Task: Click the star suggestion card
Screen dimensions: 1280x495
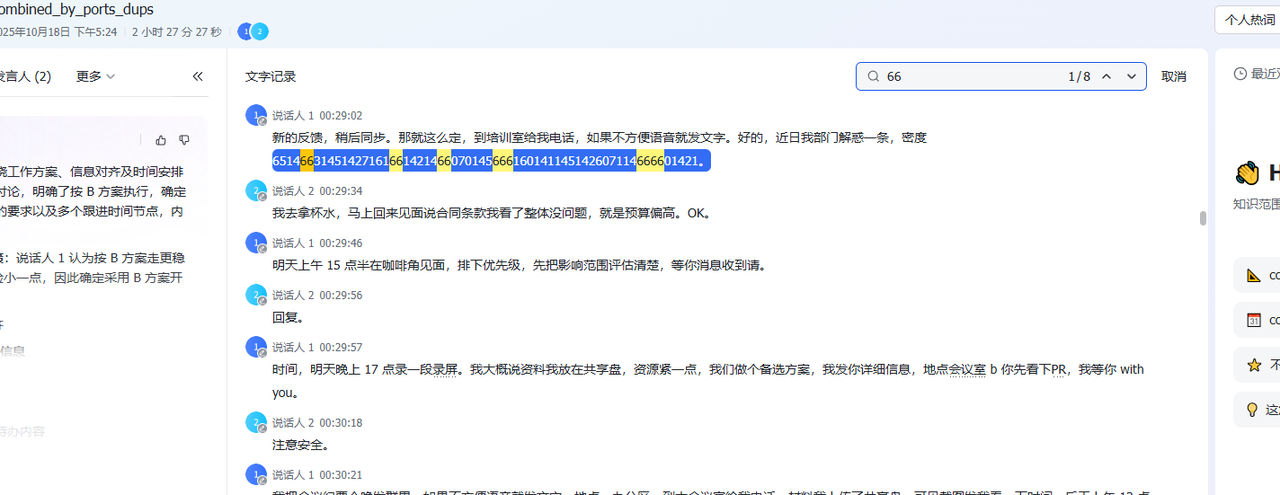Action: [x=1256, y=365]
